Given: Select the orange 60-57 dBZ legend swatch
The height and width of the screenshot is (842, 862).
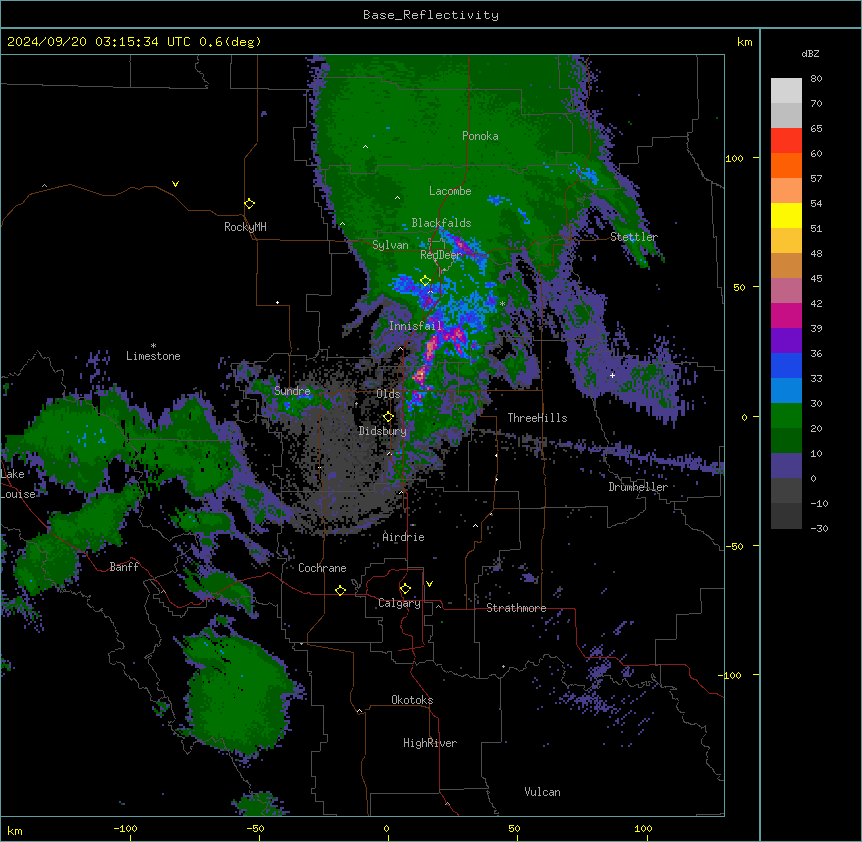Looking at the screenshot, I should pos(786,165).
